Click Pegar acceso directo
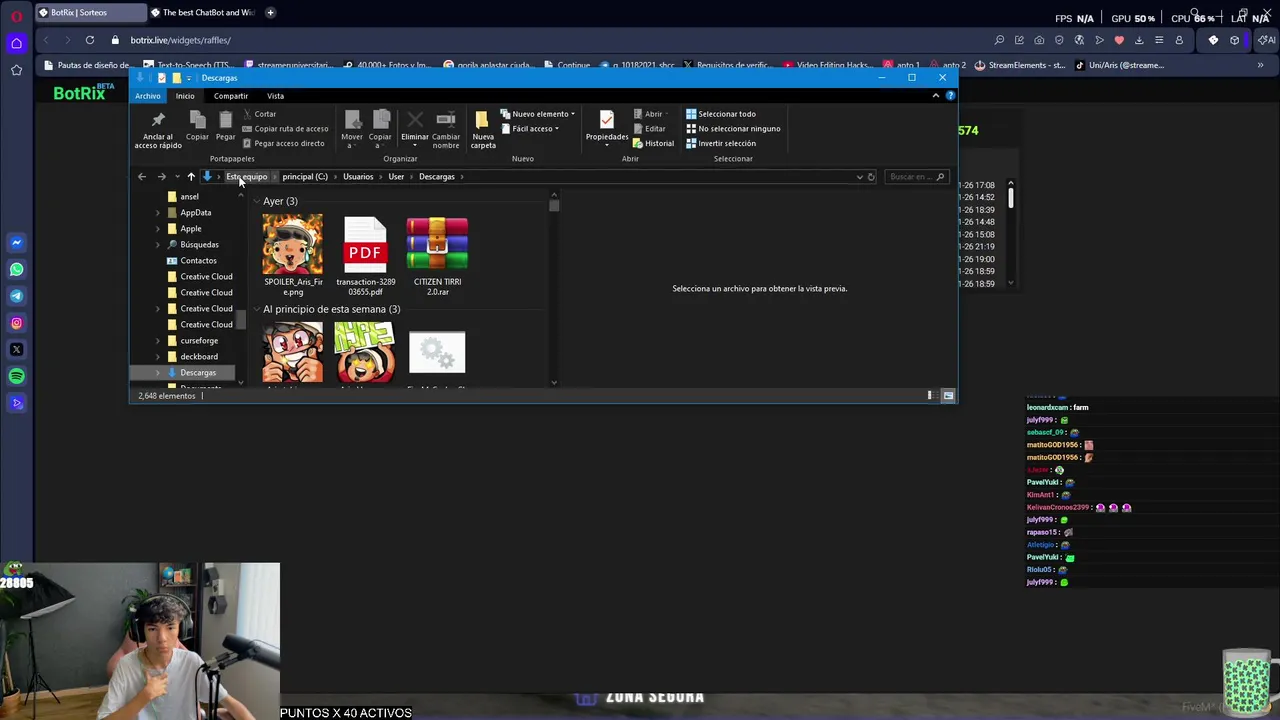This screenshot has width=1280, height=720. coord(283,143)
